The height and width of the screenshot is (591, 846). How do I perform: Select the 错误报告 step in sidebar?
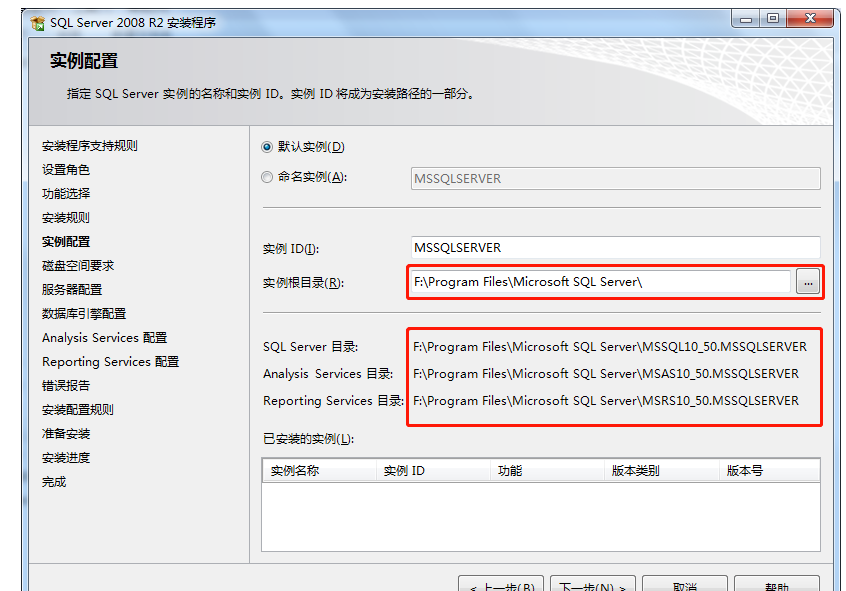click(66, 386)
